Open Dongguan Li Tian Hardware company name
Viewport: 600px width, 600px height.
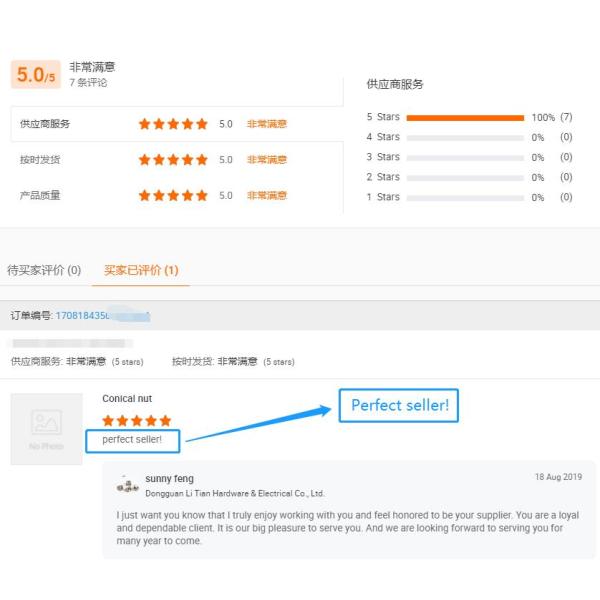tap(234, 493)
